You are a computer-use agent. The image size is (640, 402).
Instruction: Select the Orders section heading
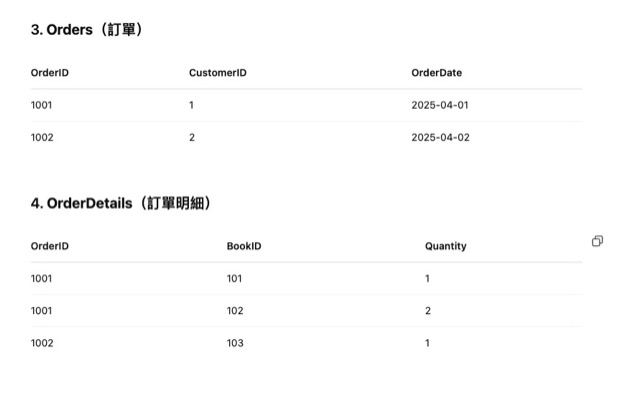pyautogui.click(x=87, y=30)
